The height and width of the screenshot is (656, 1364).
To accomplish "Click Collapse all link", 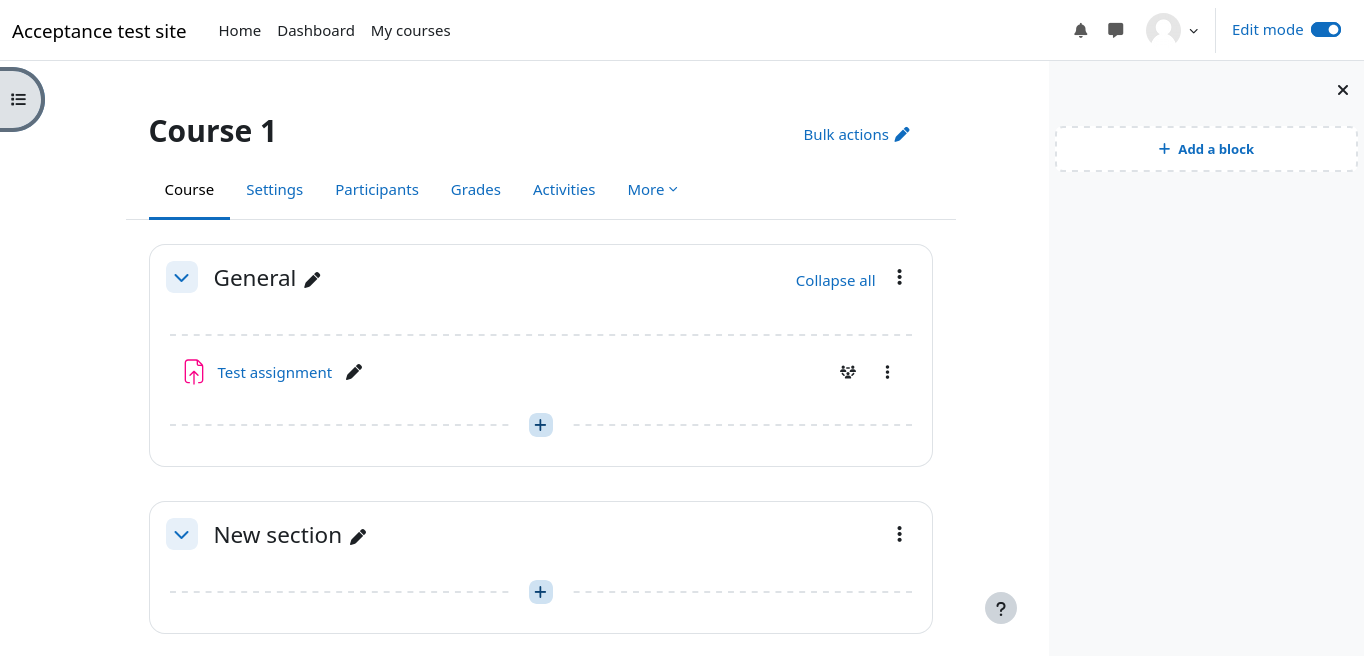I will tap(835, 281).
